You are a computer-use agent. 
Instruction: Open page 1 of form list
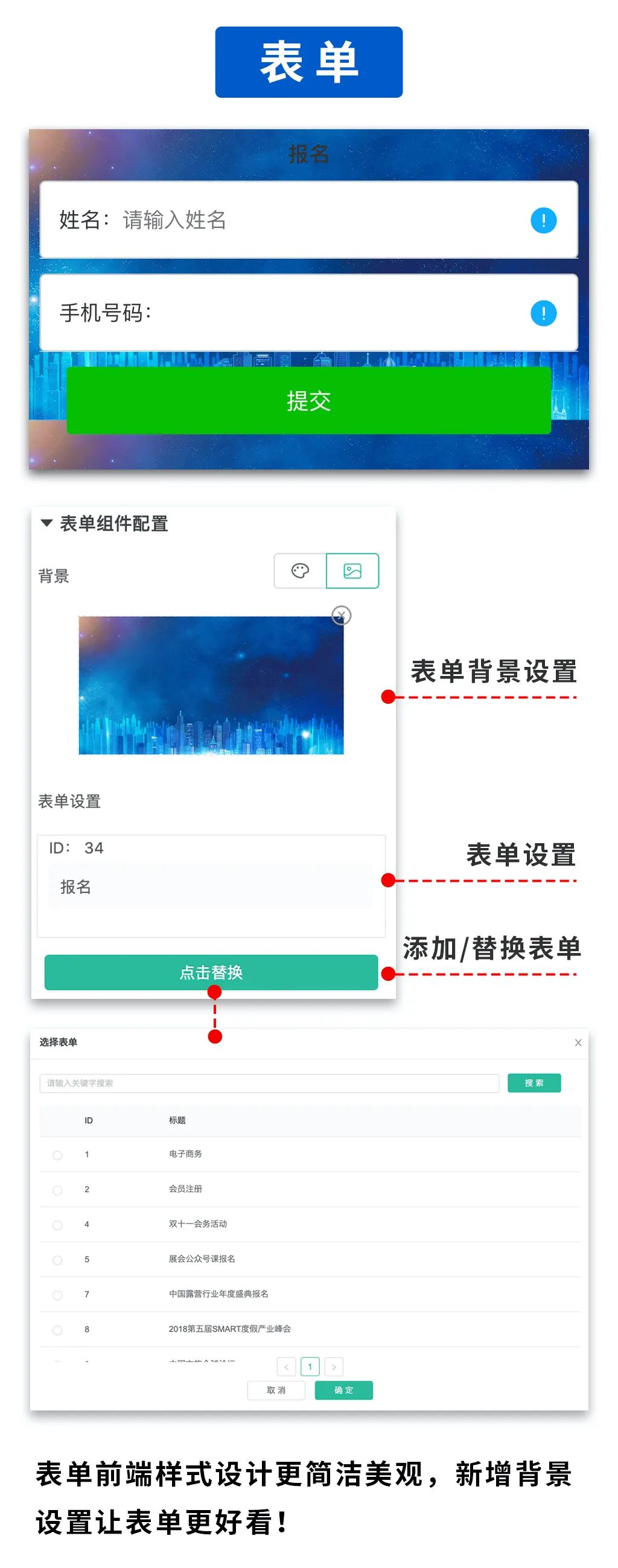pos(310,1366)
